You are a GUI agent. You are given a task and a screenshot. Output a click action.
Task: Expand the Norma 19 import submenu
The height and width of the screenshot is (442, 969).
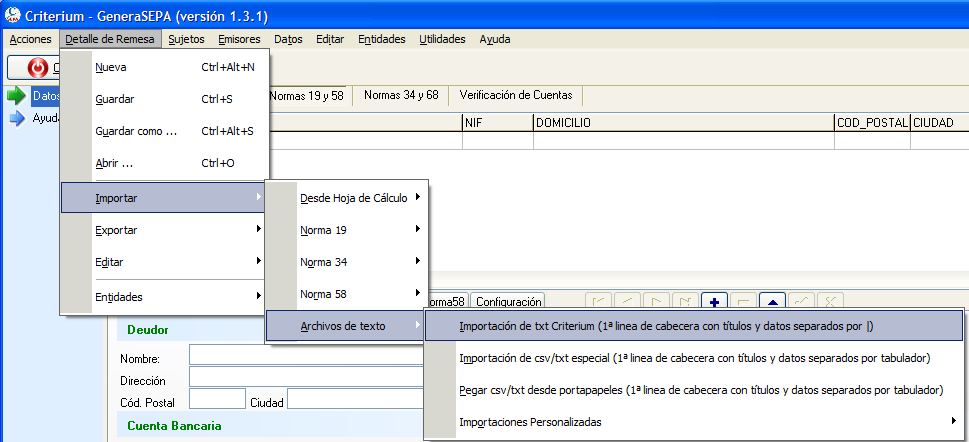(x=347, y=231)
